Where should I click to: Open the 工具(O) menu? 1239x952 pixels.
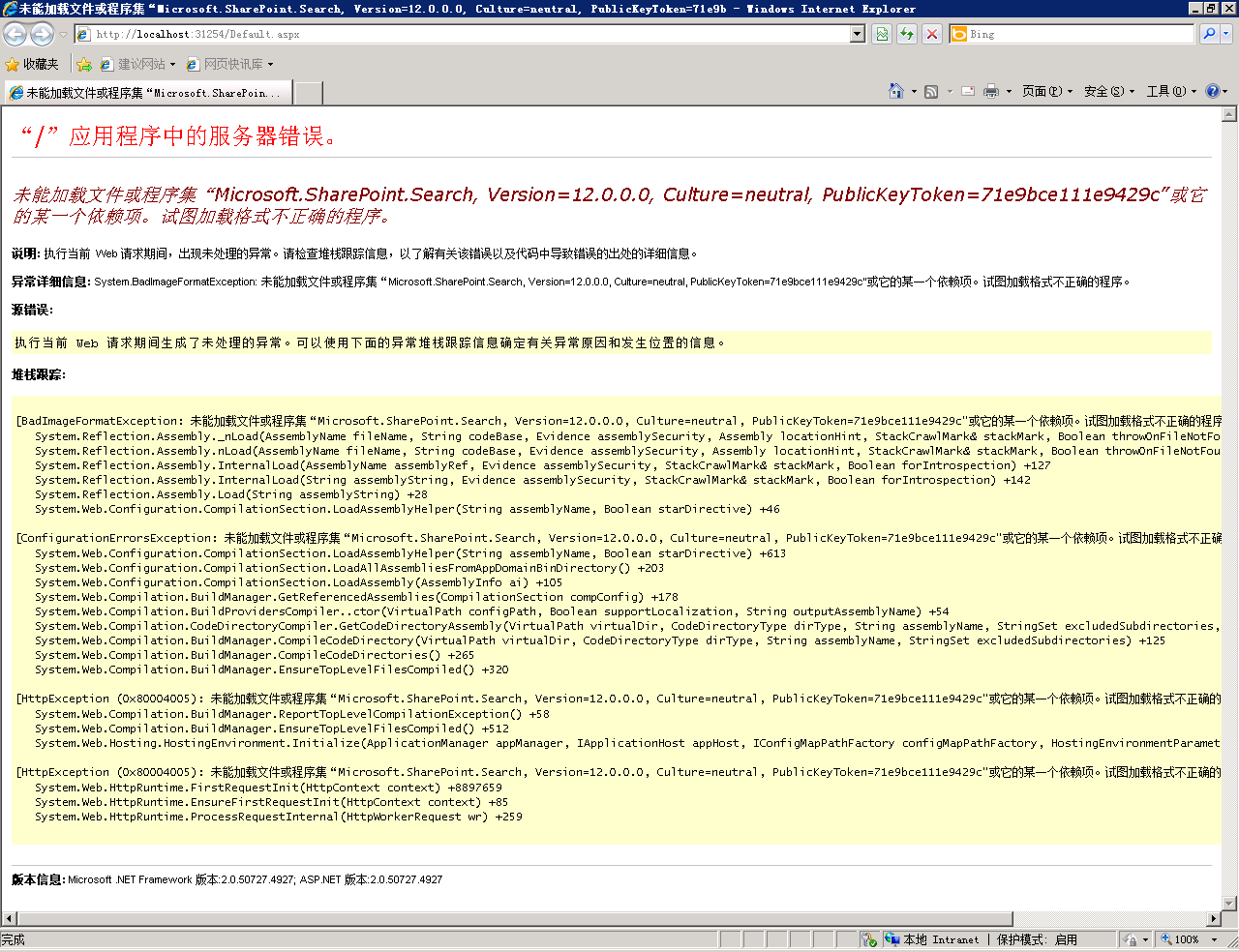(x=1171, y=91)
